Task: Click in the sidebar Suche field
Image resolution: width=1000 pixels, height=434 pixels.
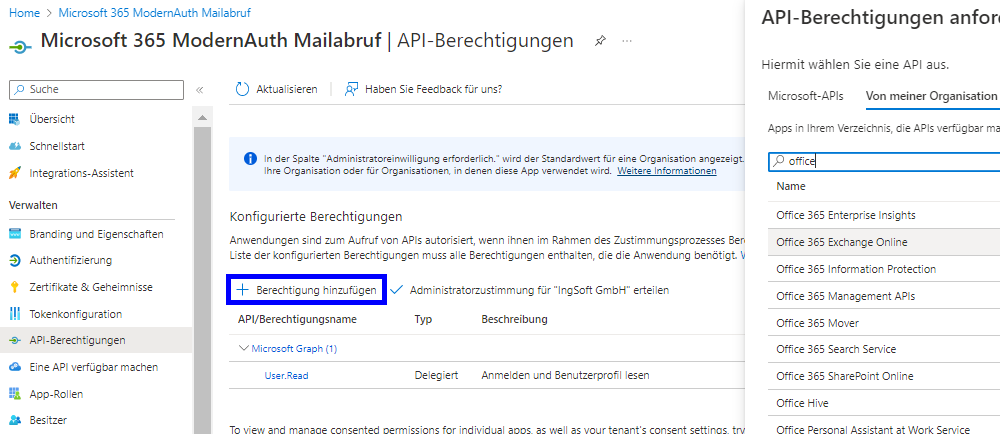Action: [96, 90]
